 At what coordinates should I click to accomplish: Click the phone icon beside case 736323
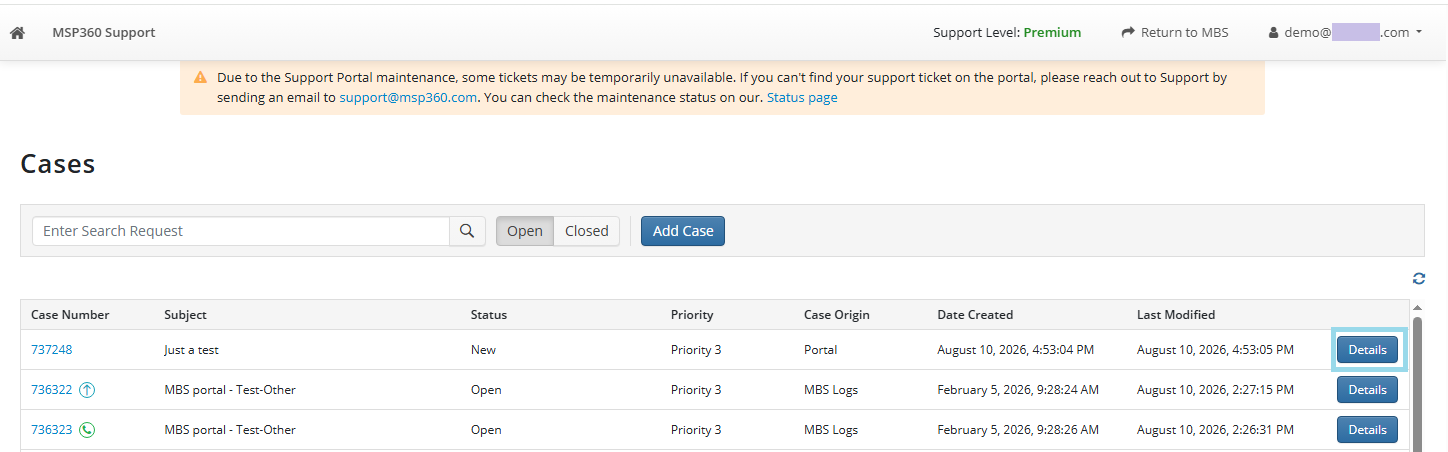[87, 430]
